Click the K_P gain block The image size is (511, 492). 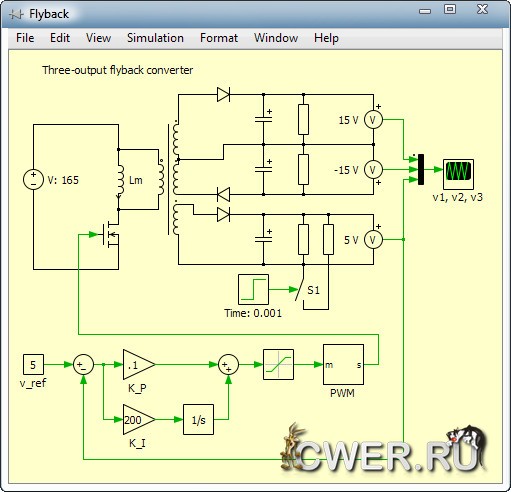(139, 364)
